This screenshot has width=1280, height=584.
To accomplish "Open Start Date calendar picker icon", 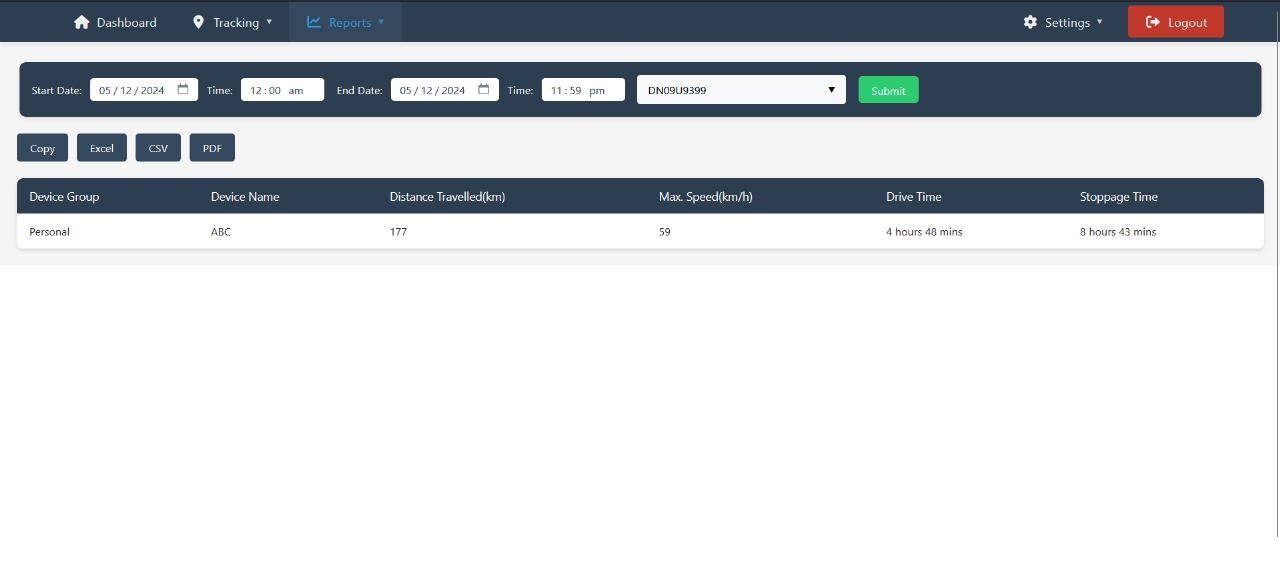I will coord(183,90).
